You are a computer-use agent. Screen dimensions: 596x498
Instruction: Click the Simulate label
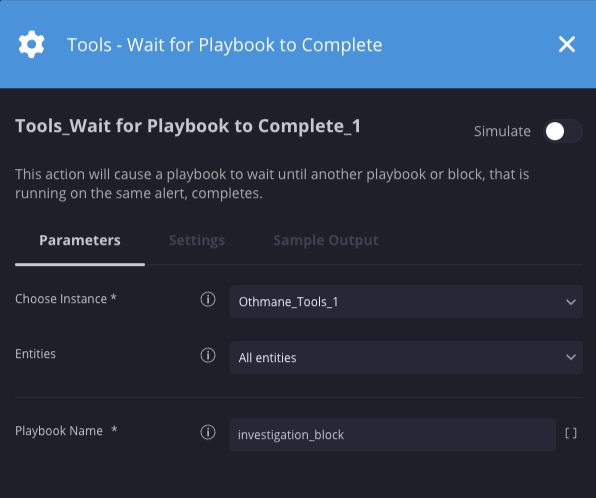pos(502,132)
